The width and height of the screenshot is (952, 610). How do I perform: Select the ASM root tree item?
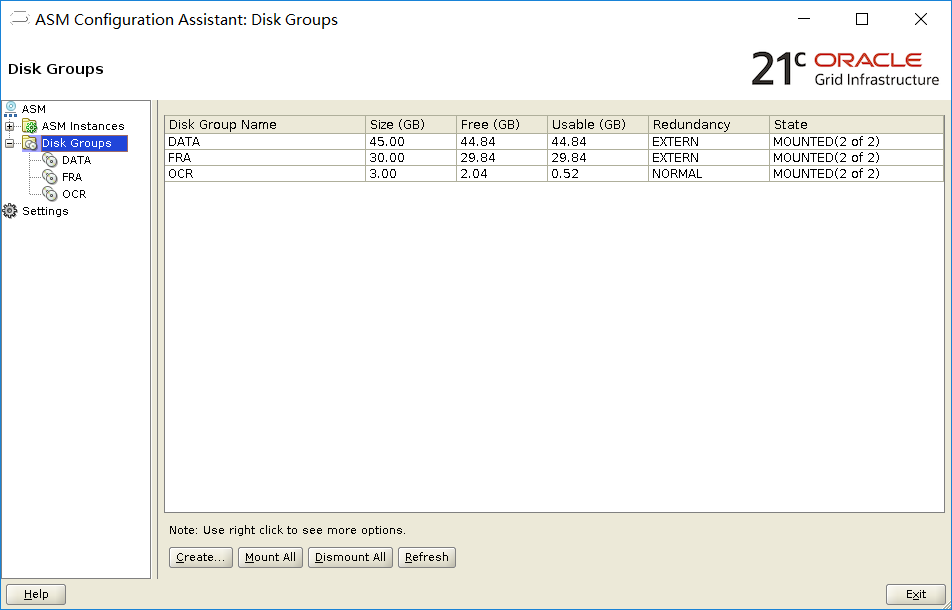(33, 109)
